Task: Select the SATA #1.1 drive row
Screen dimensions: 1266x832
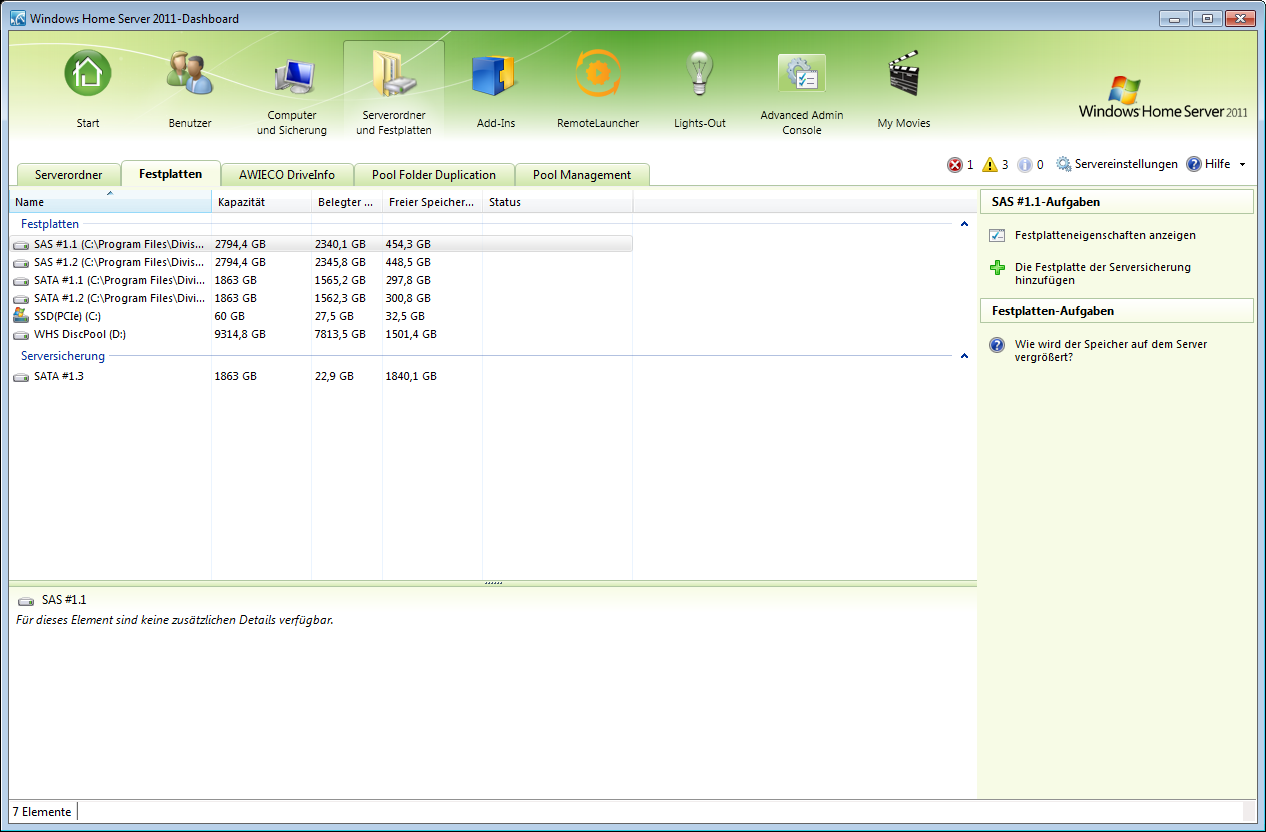Action: [x=321, y=280]
